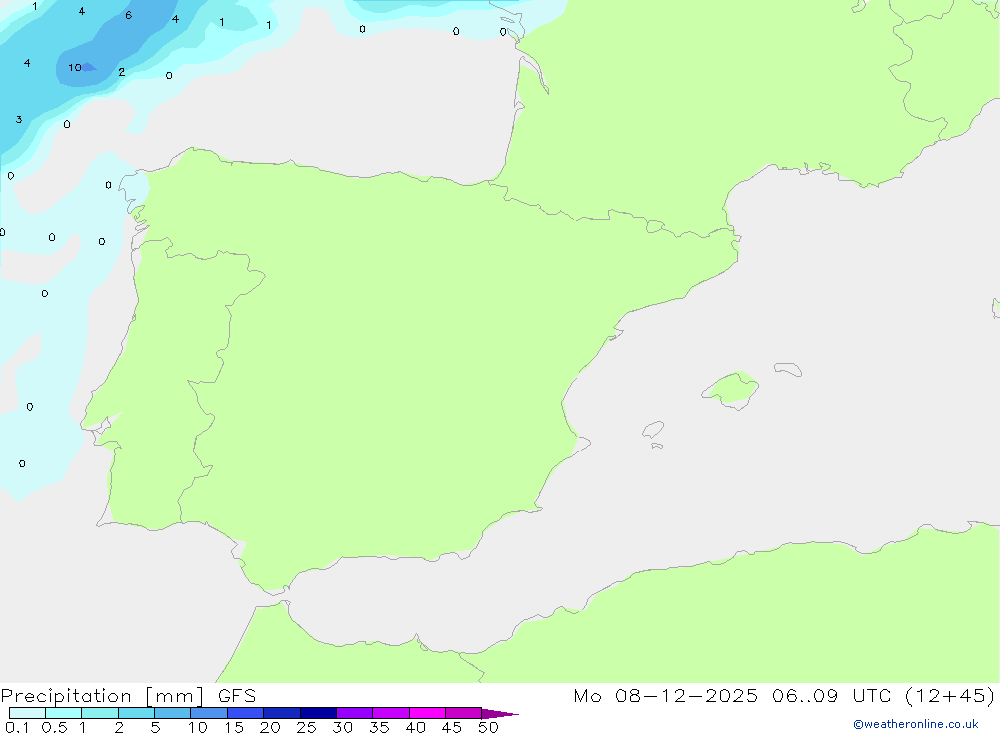Image resolution: width=1000 pixels, height=733 pixels.
Task: Click the 0.1–0.5 mm palest cyan legend swatch
Action: coord(27,713)
